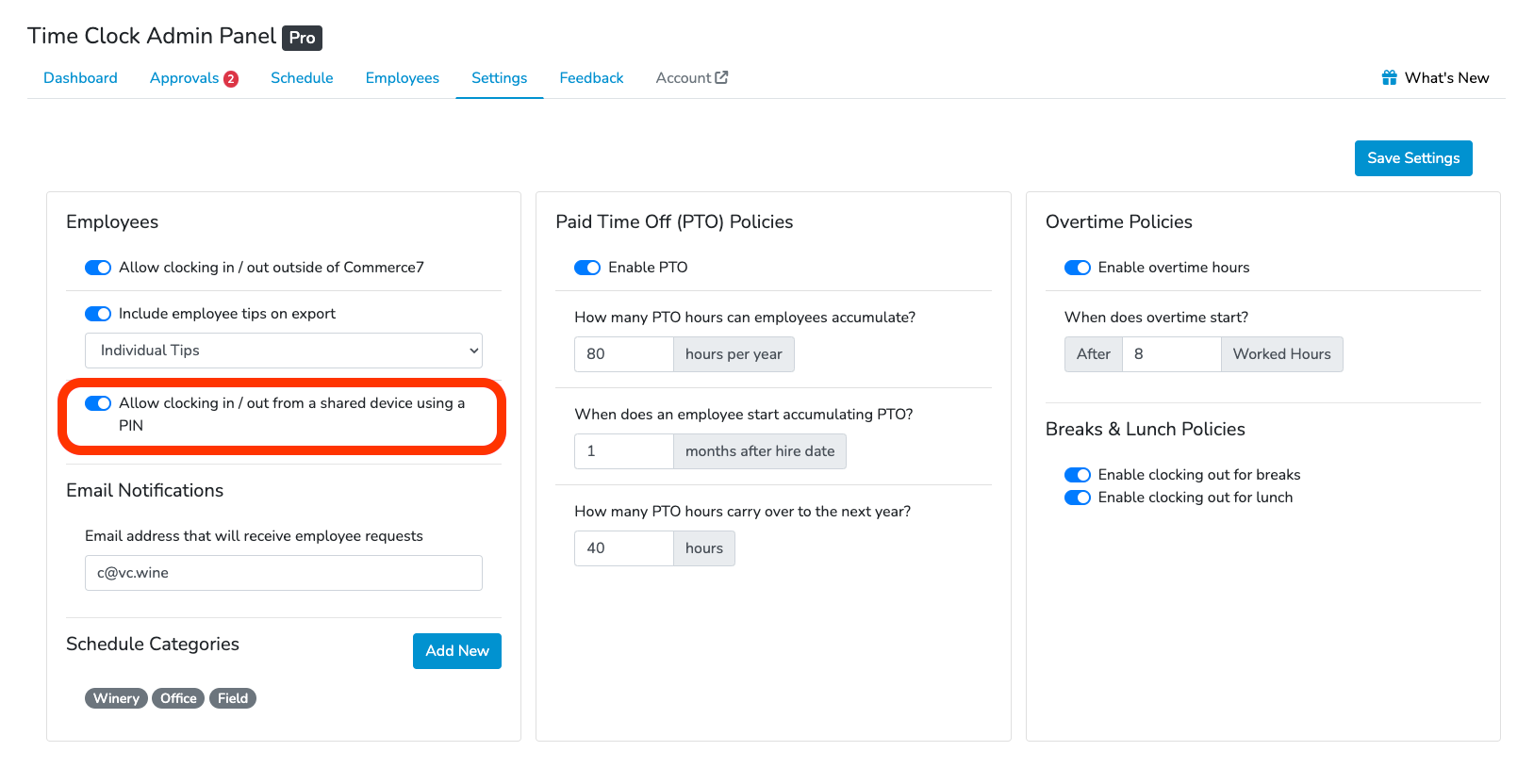Click the 'months after hire date' label
This screenshot has width=1534, height=784.
pos(760,451)
